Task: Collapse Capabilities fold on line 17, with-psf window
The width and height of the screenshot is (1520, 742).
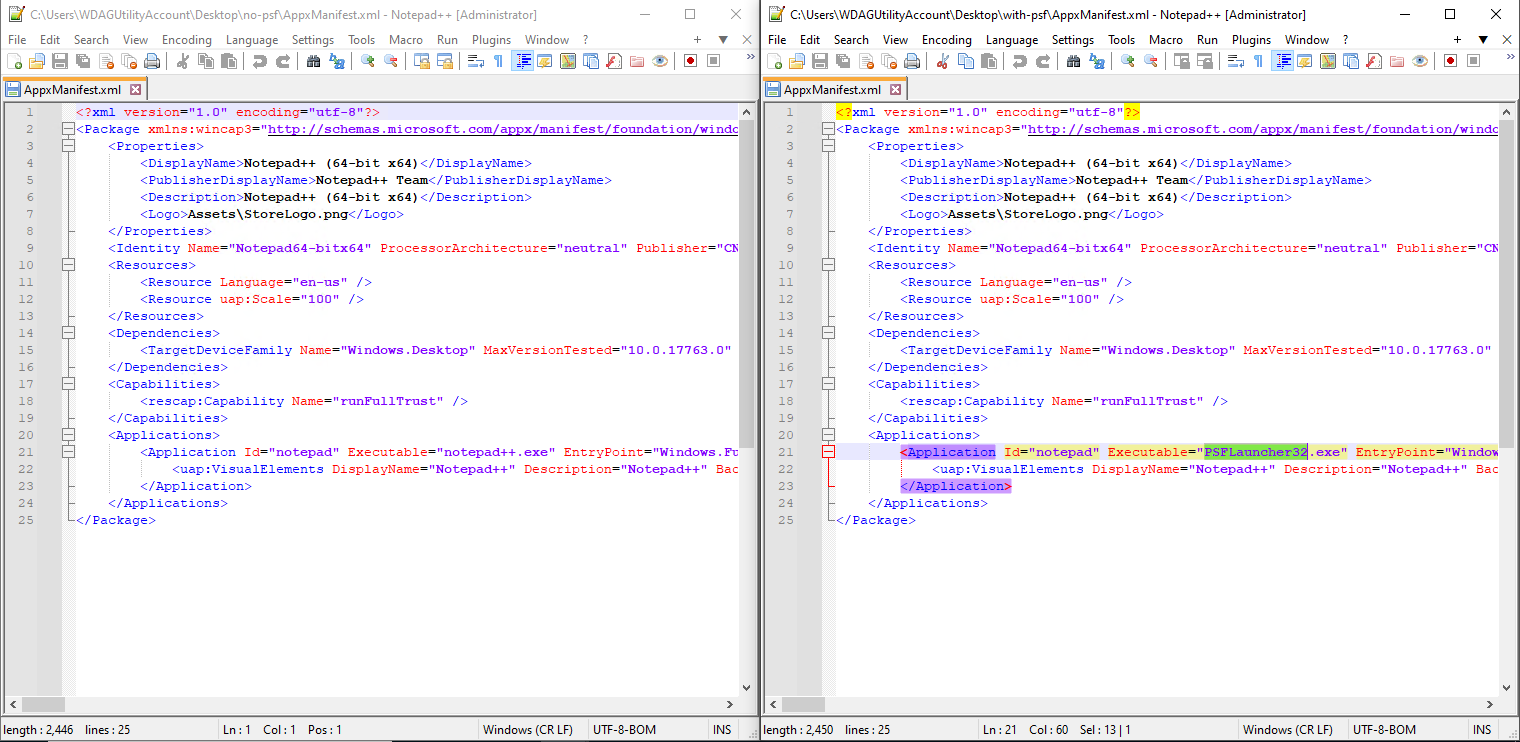Action: [x=828, y=384]
